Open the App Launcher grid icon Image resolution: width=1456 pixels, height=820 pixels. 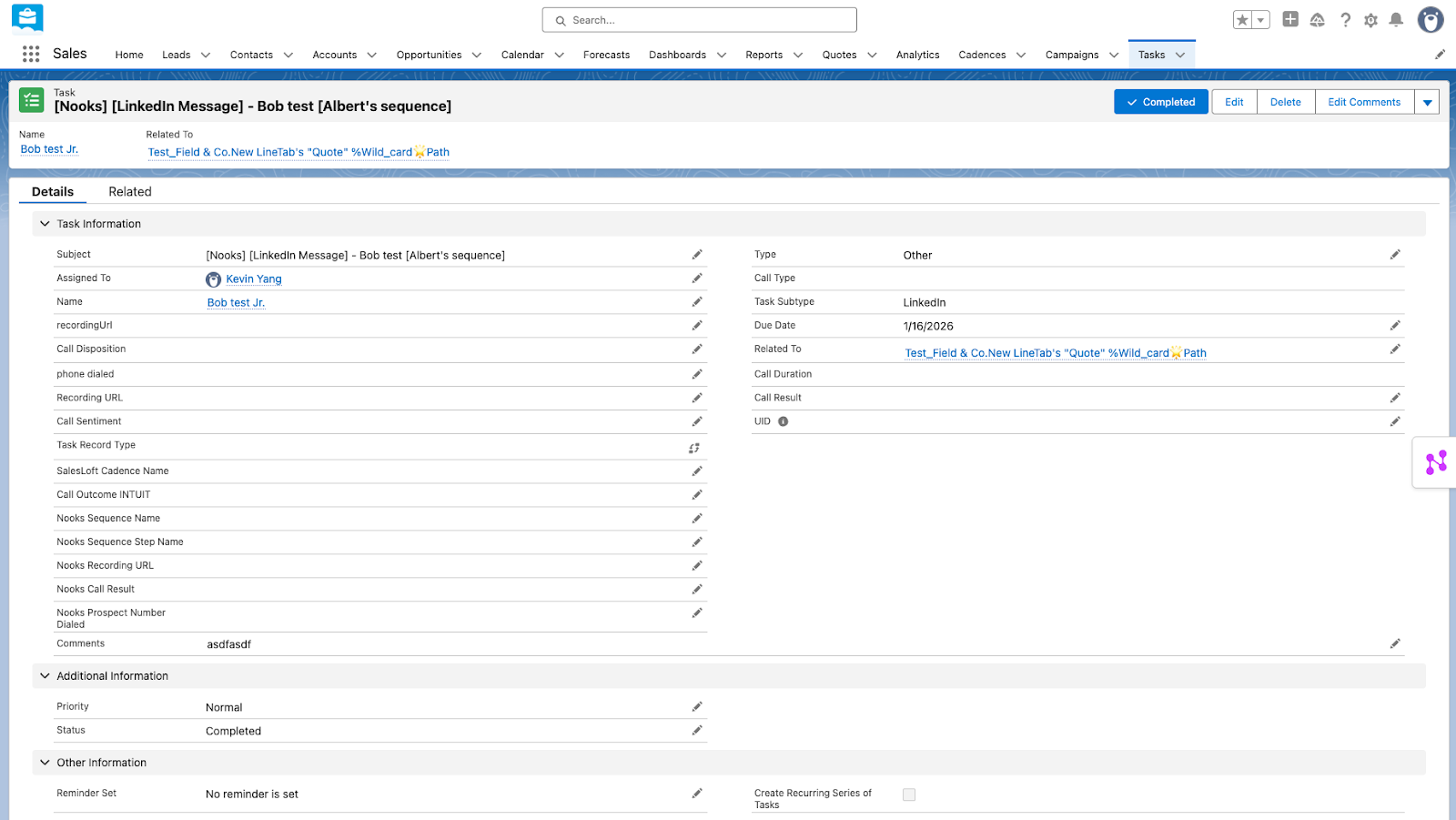[31, 55]
